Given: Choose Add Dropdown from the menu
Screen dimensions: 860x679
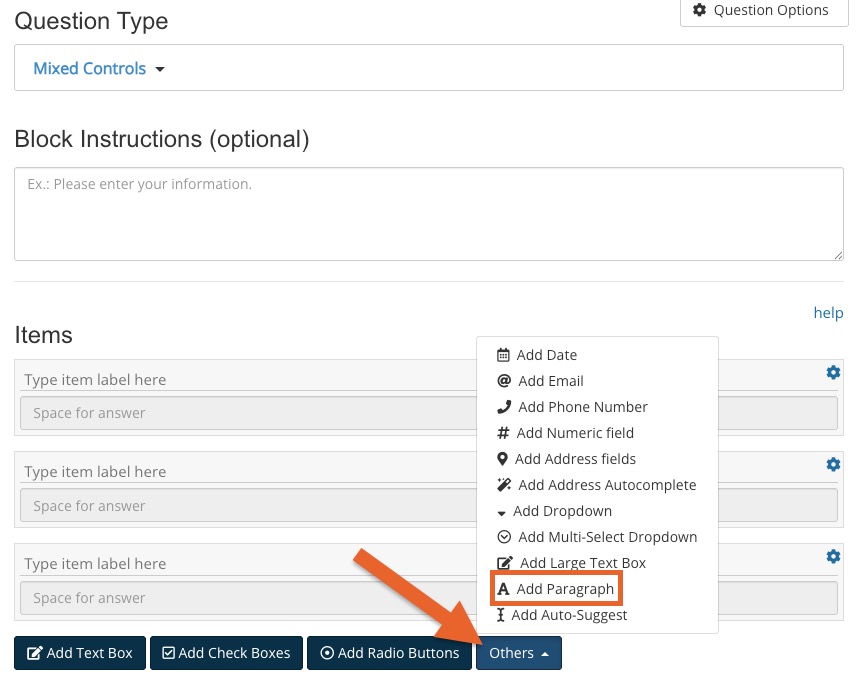Looking at the screenshot, I should coord(554,511).
